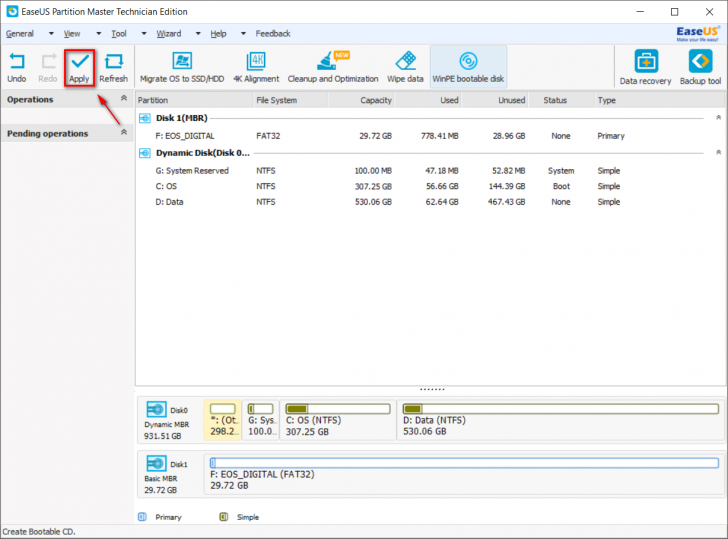
Task: Select the Disk1 Basic MBR icon
Action: 156,463
